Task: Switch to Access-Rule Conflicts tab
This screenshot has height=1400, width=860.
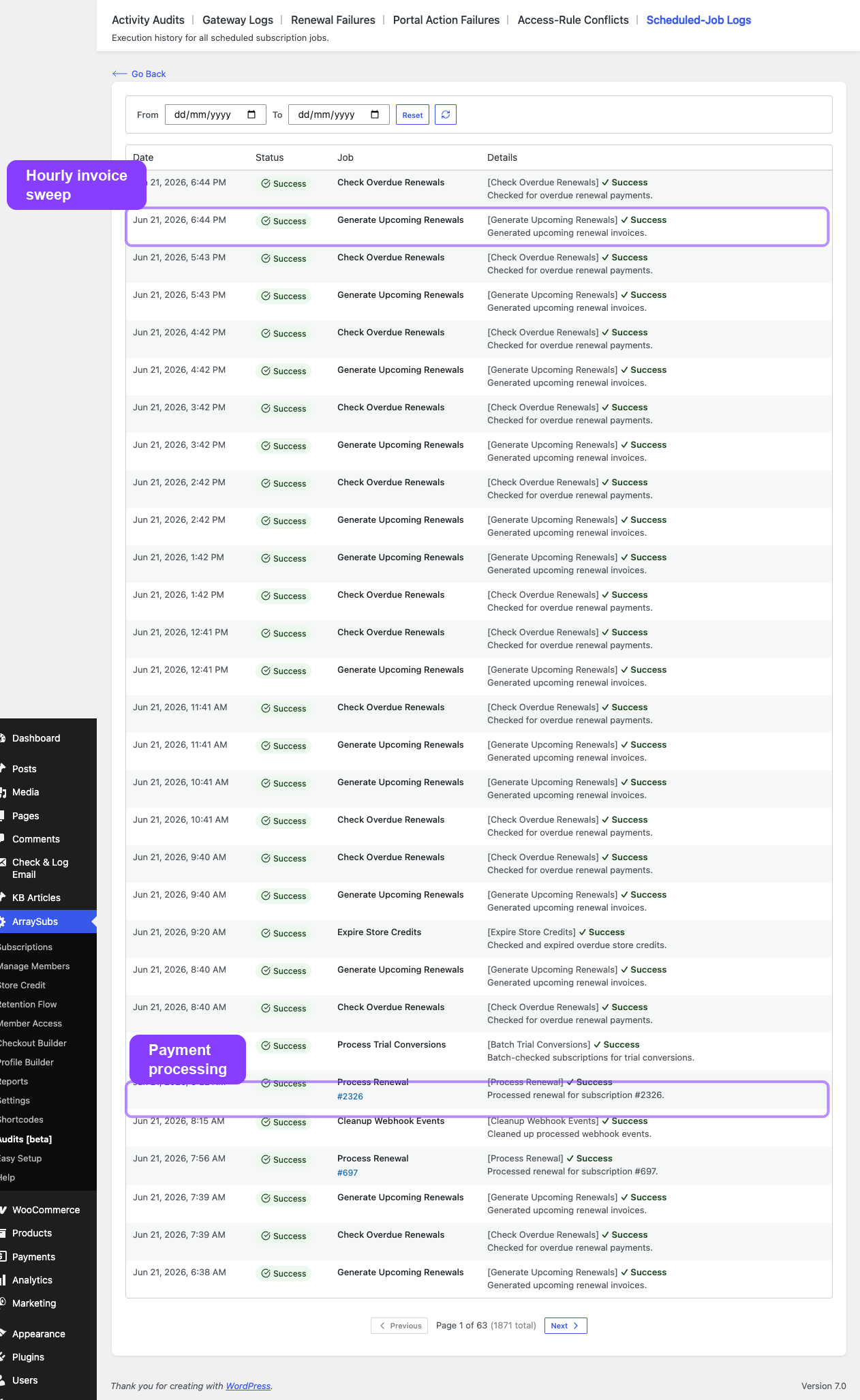Action: [573, 20]
